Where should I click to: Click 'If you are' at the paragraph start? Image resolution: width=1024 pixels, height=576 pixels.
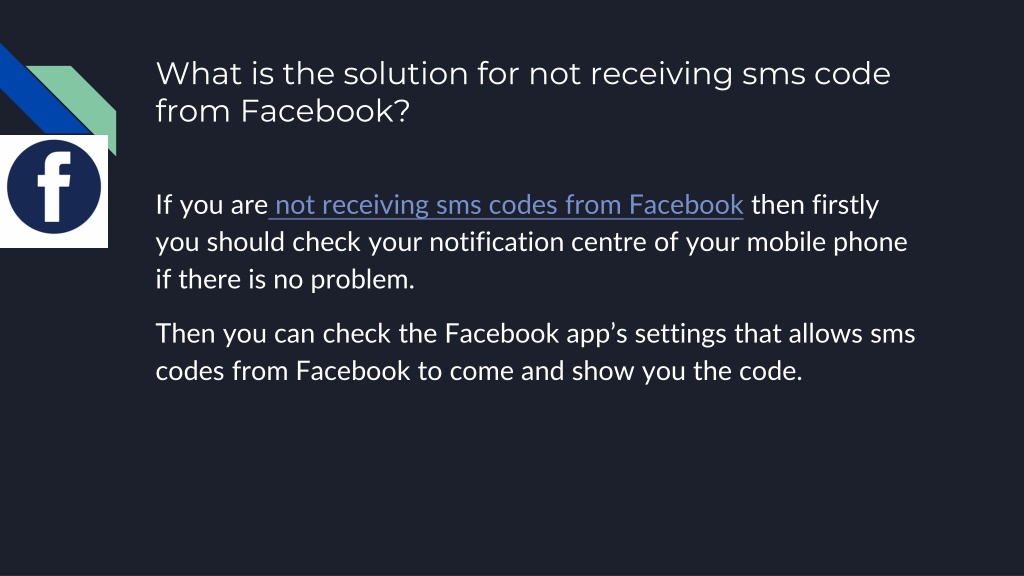pos(212,205)
